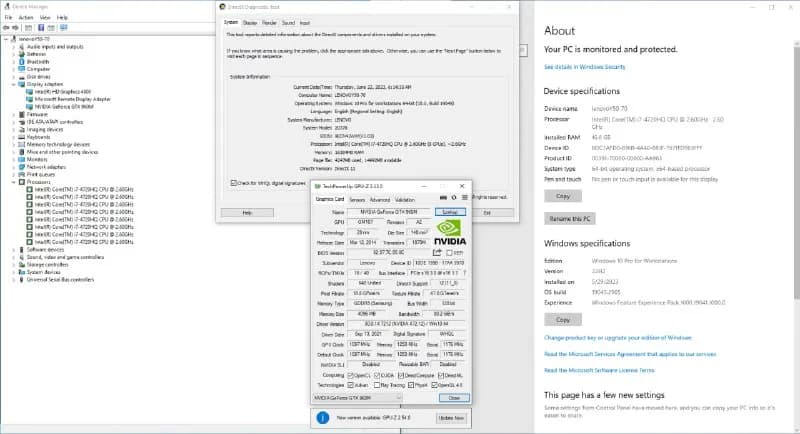Click the blue Help icon in Device Manager toolbar

41,28
